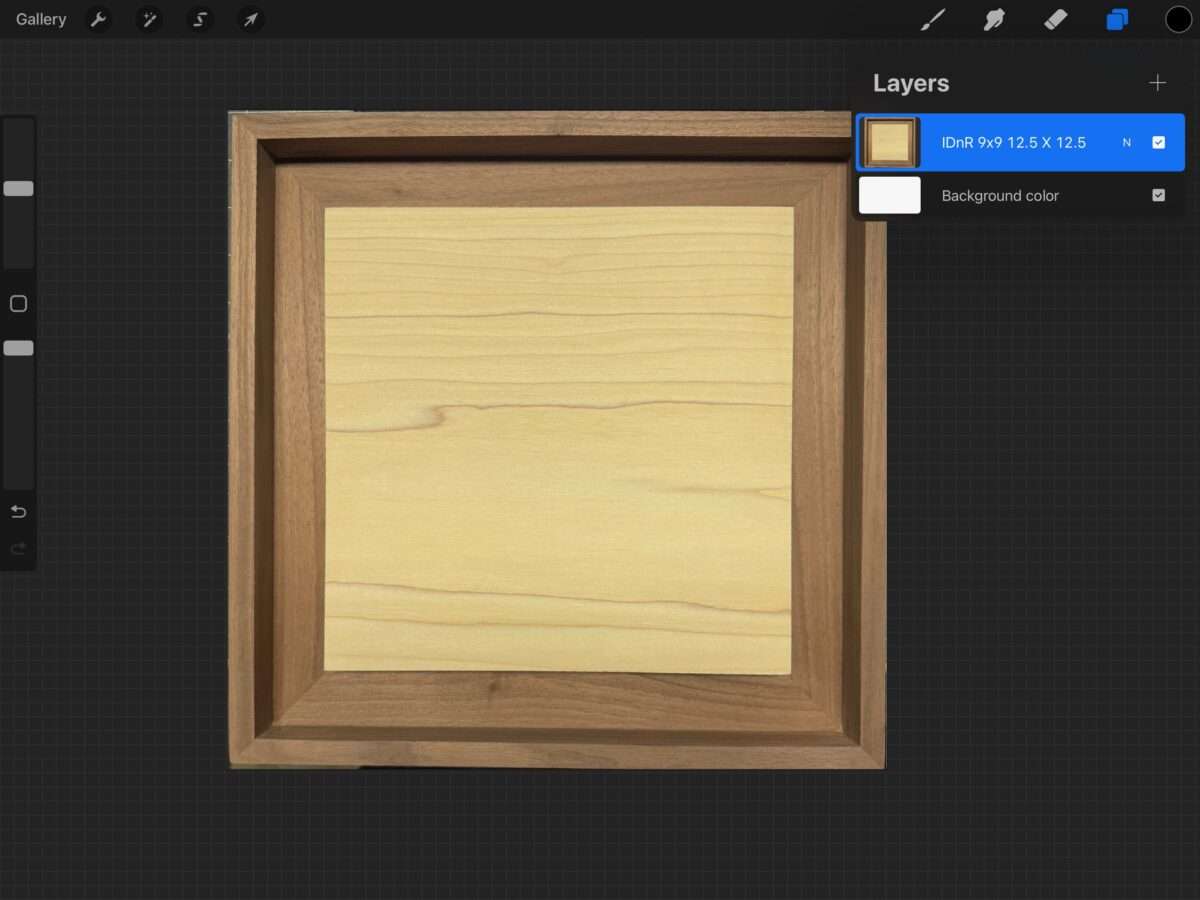The width and height of the screenshot is (1200, 900).
Task: Open the Actions wrench menu
Action: (x=98, y=19)
